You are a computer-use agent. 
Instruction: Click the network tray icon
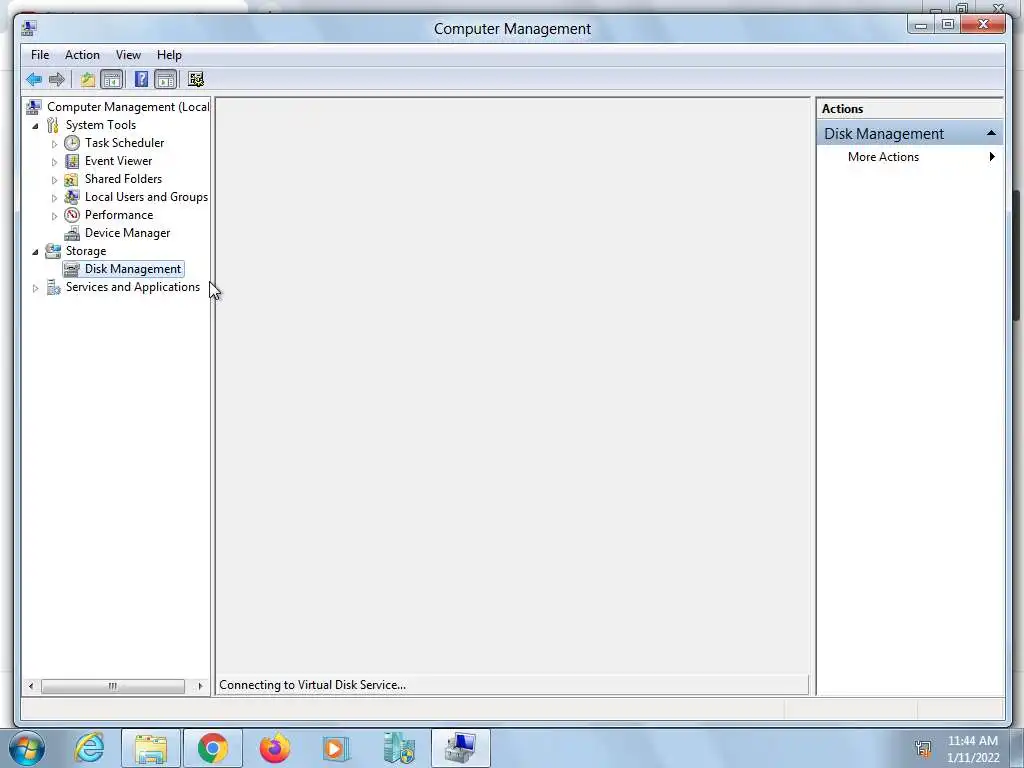pyautogui.click(x=923, y=748)
